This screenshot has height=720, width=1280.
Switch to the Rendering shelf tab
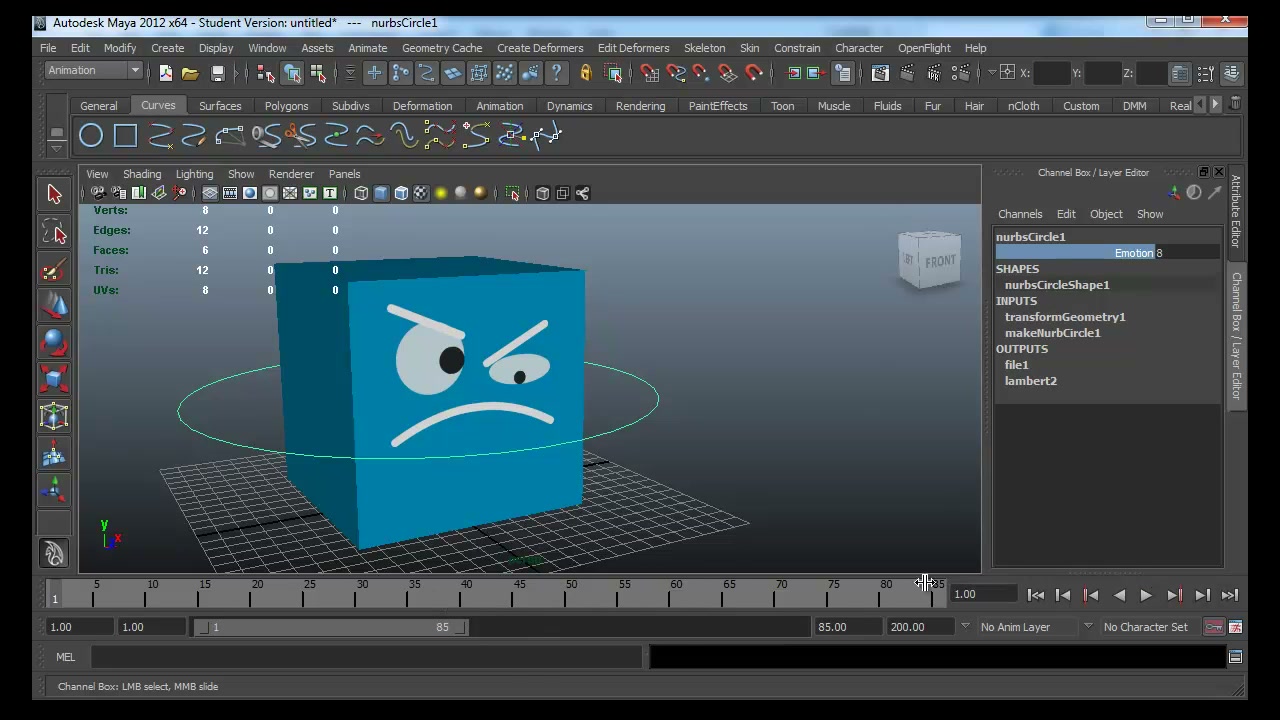640,106
